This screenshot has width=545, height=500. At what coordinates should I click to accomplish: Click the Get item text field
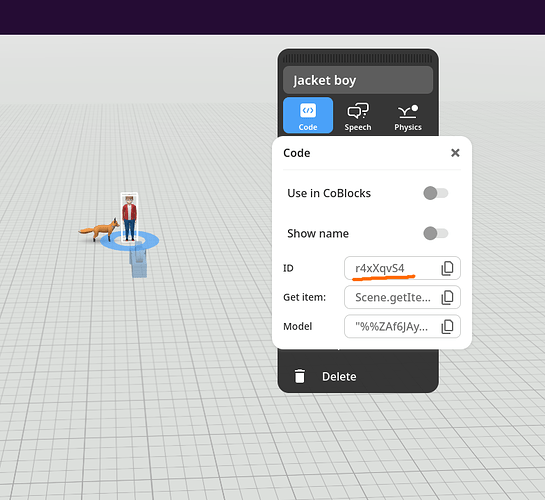pyautogui.click(x=402, y=297)
